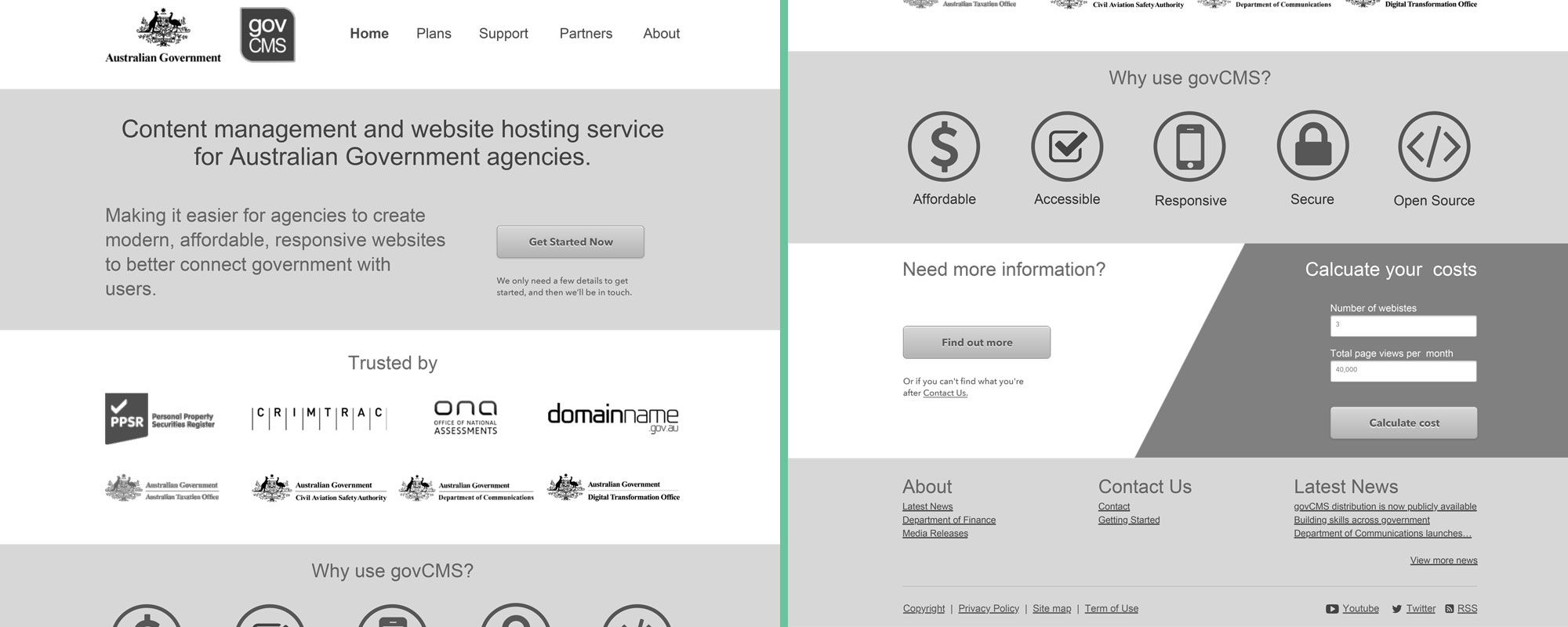
Task: Open the Contact link under Contact Us
Action: 1114,507
